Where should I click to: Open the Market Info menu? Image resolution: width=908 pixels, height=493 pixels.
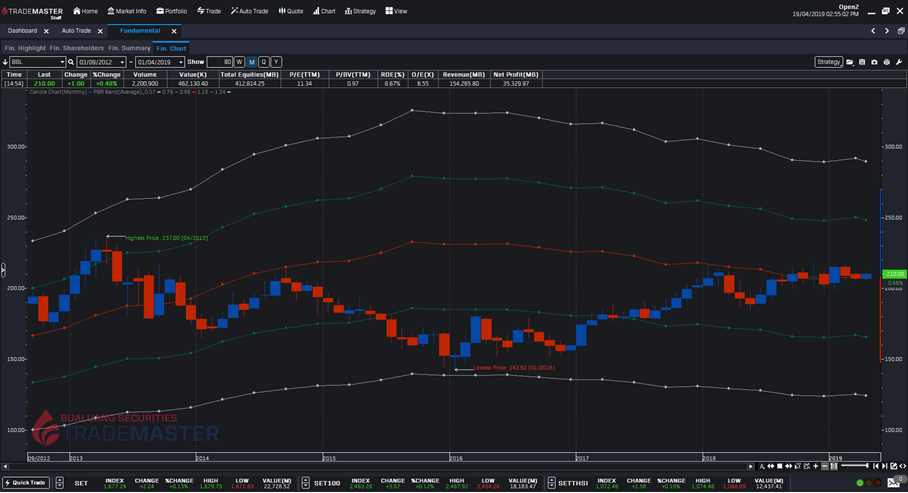126,11
